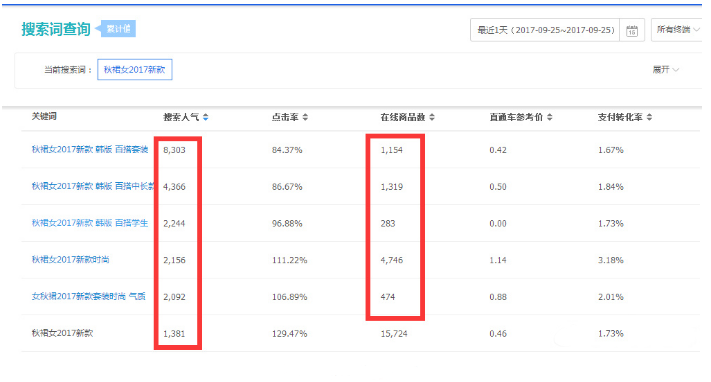This screenshot has height=382, width=711.
Task: Open keyword 秋裙女2017新款 韩版 百搭套装
Action: point(90,149)
